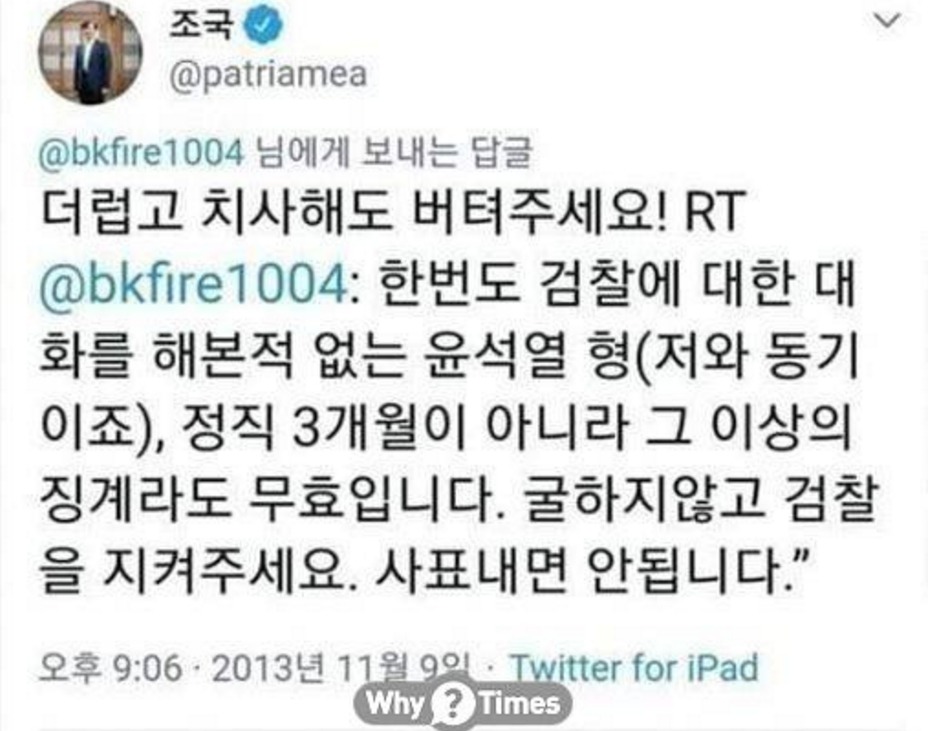The height and width of the screenshot is (731, 928).
Task: Open the @bkfire1004 mention inside tweet text
Action: (193, 285)
